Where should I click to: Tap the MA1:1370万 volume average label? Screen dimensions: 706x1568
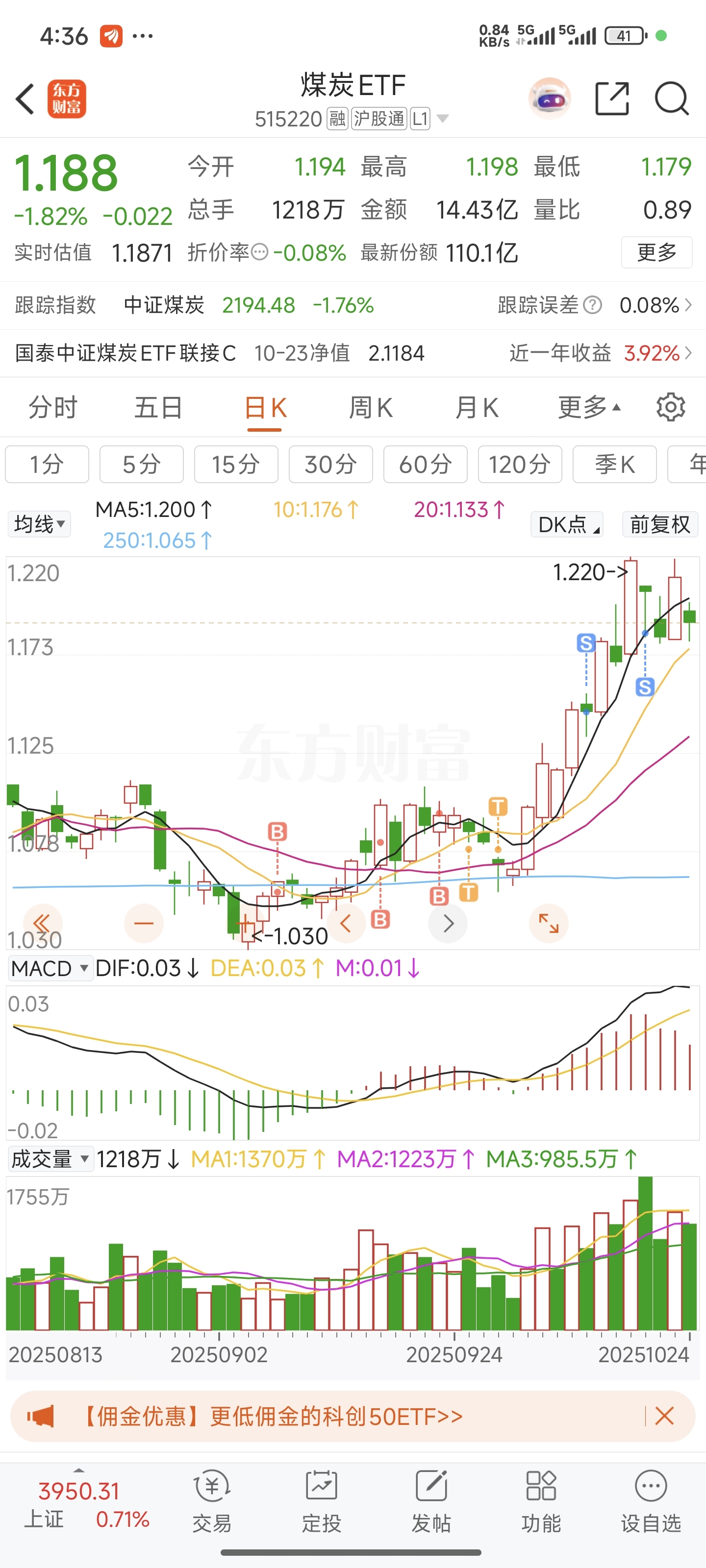coord(258,1159)
